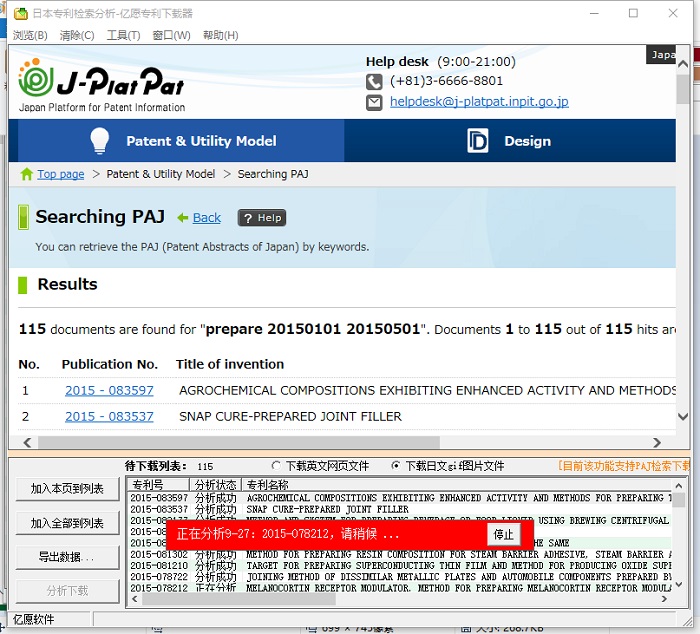The height and width of the screenshot is (634, 700).
Task: Select the list row 2015-083597 AGROCHEMICAL COMPOSITIONS
Action: click(x=400, y=498)
